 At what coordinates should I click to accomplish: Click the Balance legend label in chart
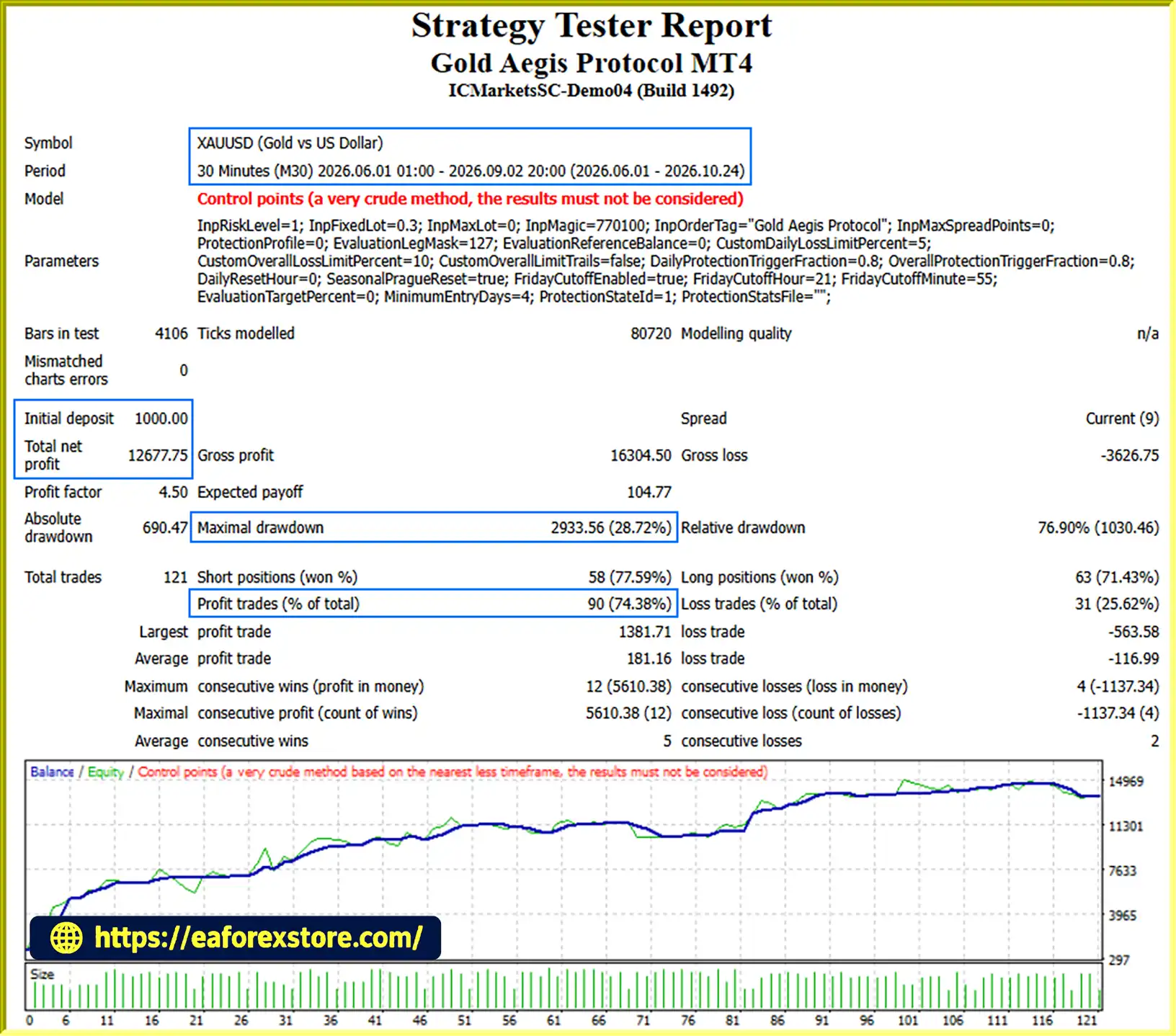pos(52,772)
